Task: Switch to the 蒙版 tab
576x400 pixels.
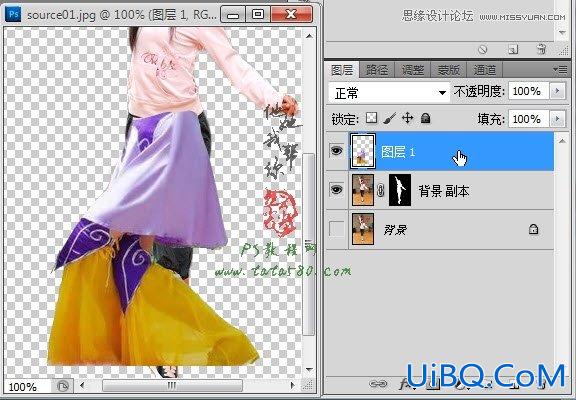Action: pyautogui.click(x=448, y=70)
